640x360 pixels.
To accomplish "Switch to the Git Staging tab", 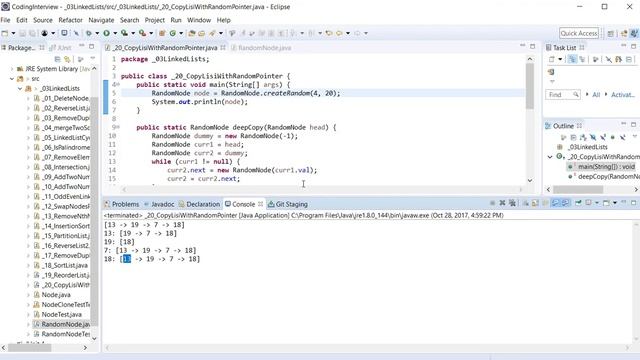I will [288, 204].
